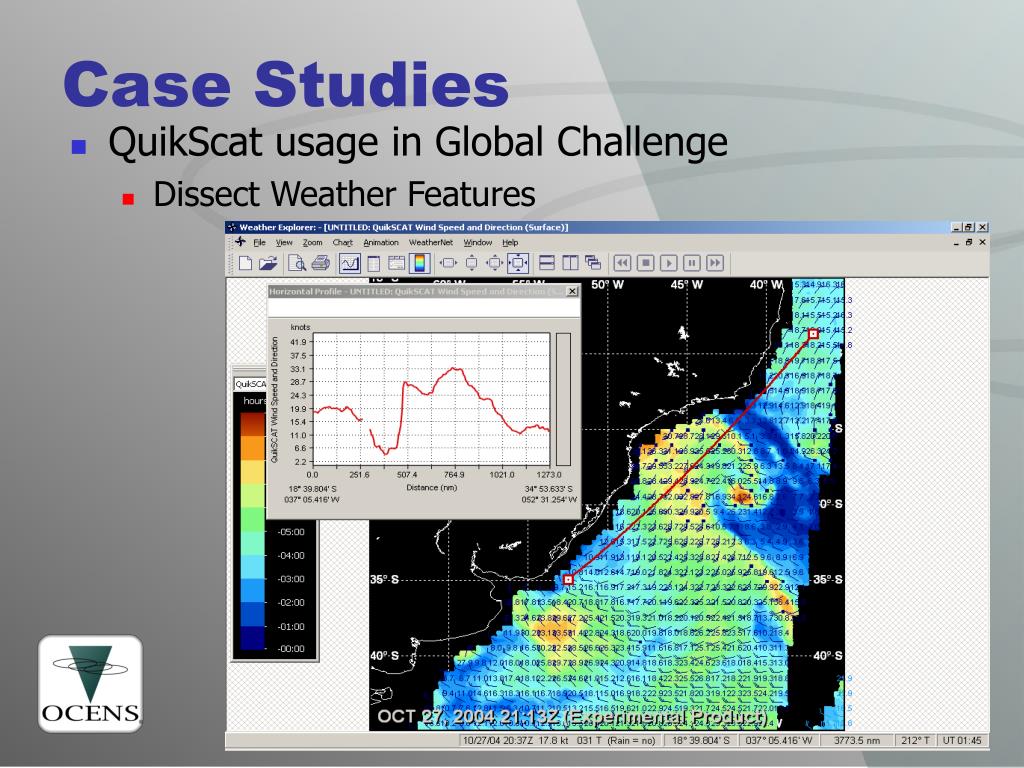
Task: Click the -01:00 legend label
Action: pos(291,626)
